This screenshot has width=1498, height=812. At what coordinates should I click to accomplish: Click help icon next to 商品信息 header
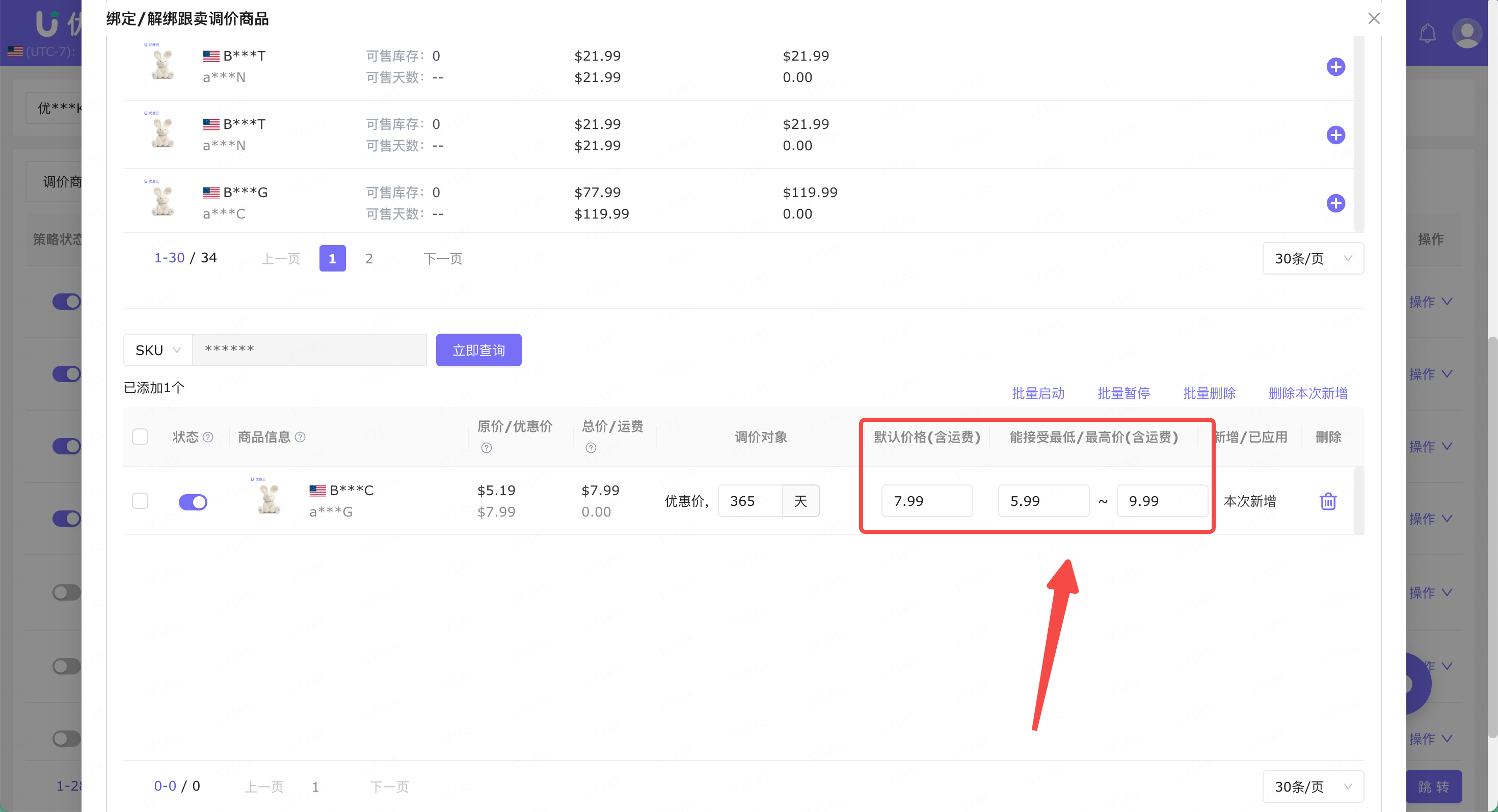pos(300,437)
